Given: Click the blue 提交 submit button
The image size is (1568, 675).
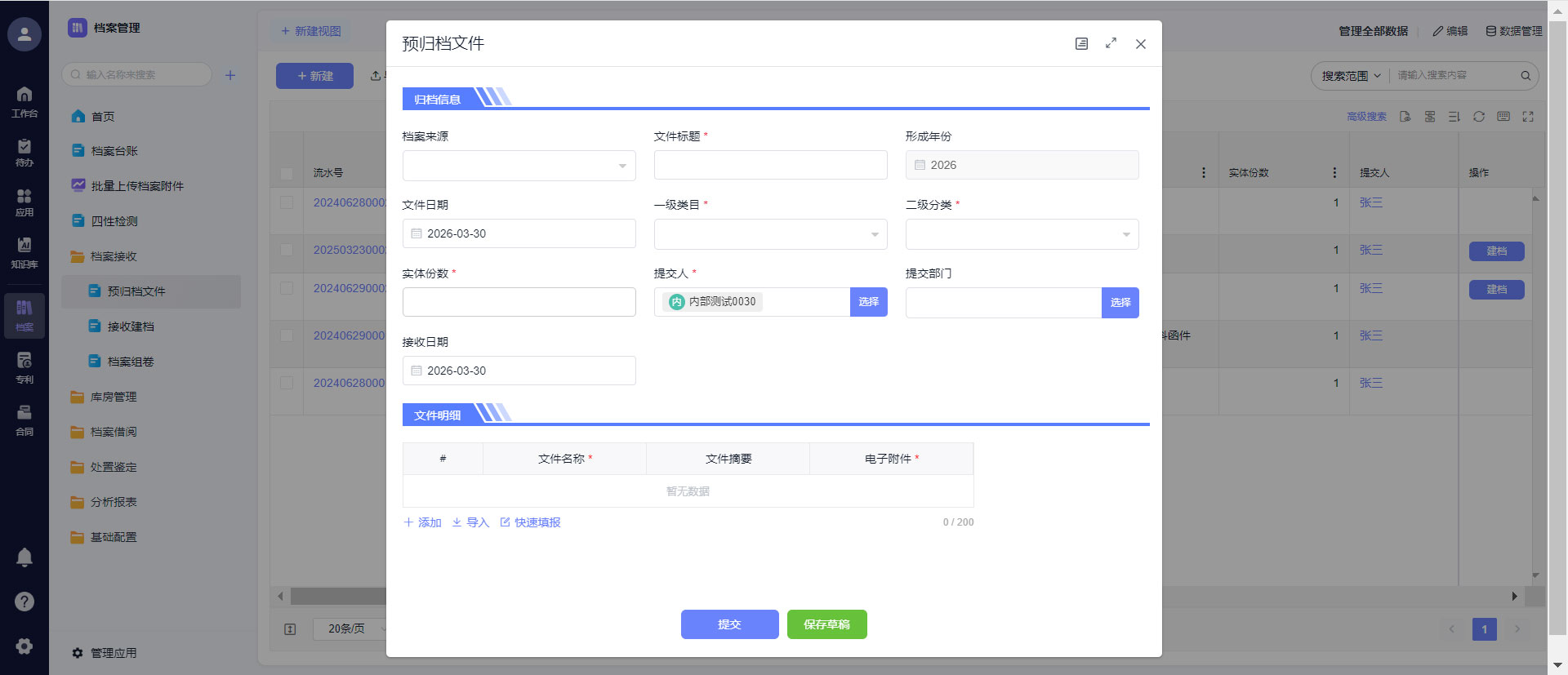Looking at the screenshot, I should (x=729, y=624).
